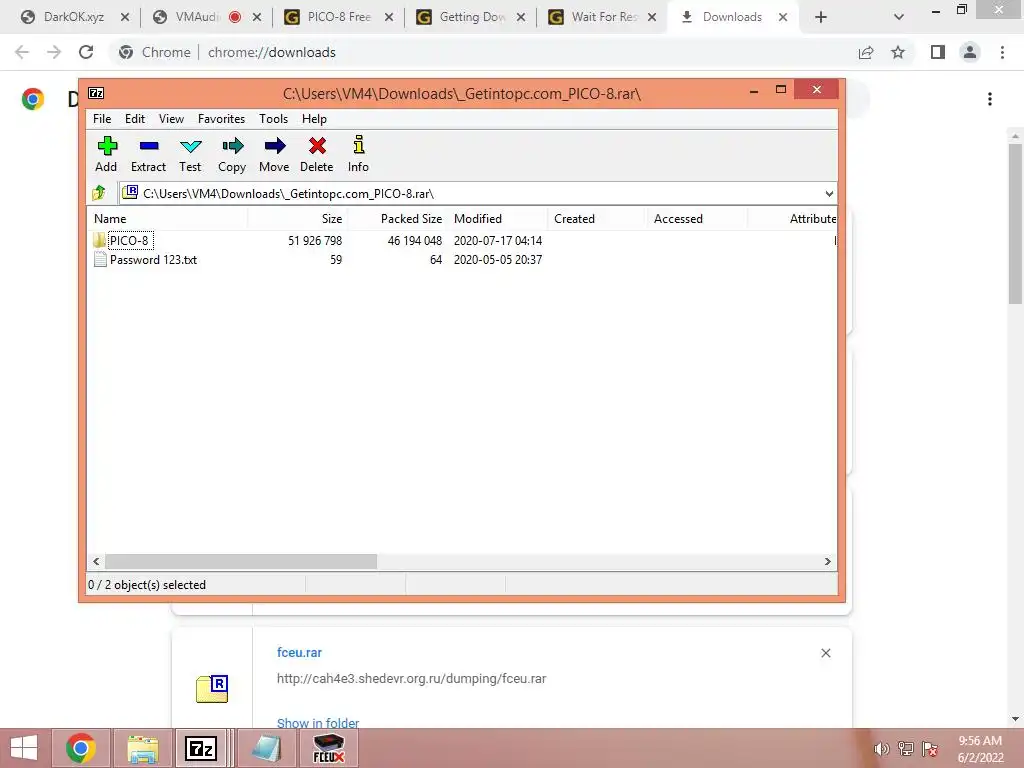Click the network tray icon
This screenshot has height=768, width=1024.
pyautogui.click(x=905, y=748)
